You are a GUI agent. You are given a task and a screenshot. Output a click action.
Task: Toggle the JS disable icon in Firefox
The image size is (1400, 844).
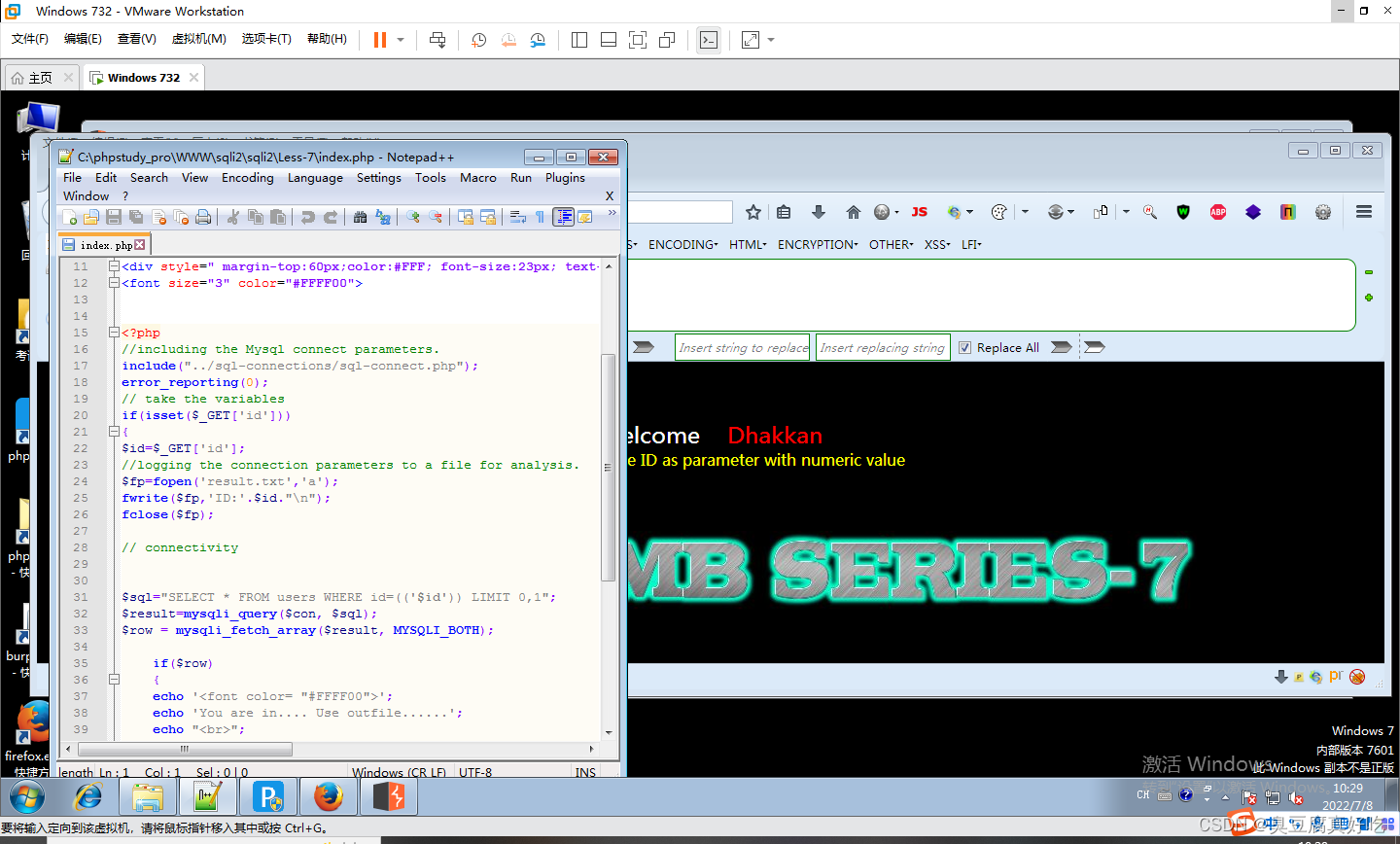(x=919, y=211)
